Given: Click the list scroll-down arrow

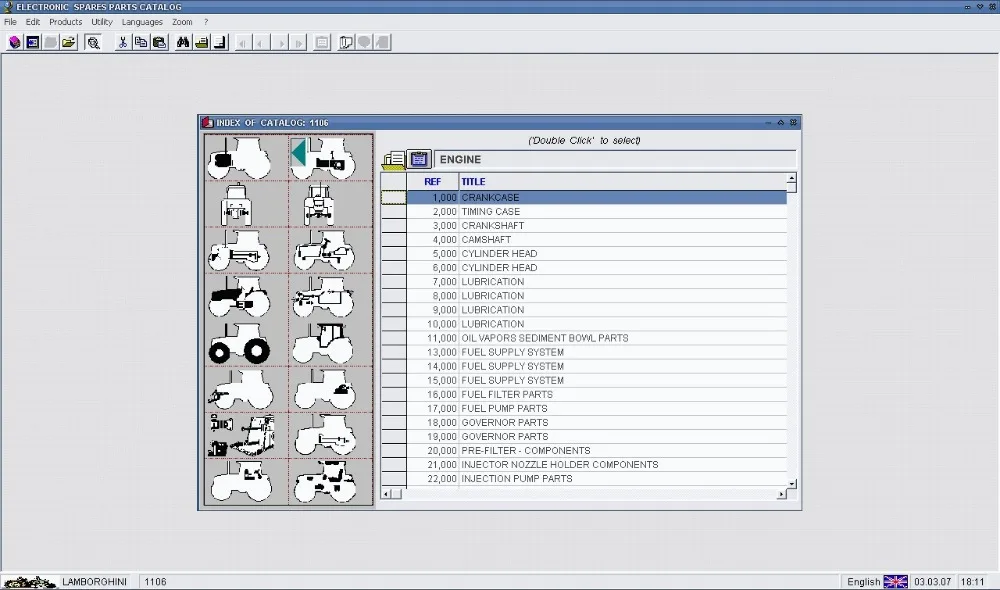Looking at the screenshot, I should [791, 483].
